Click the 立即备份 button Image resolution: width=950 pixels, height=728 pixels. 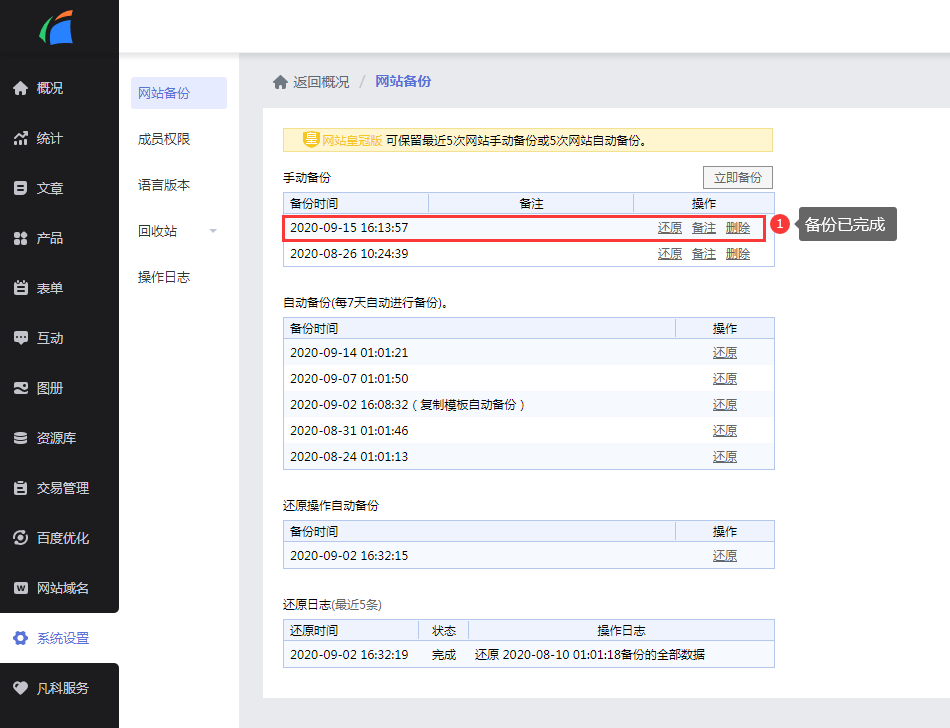738,177
